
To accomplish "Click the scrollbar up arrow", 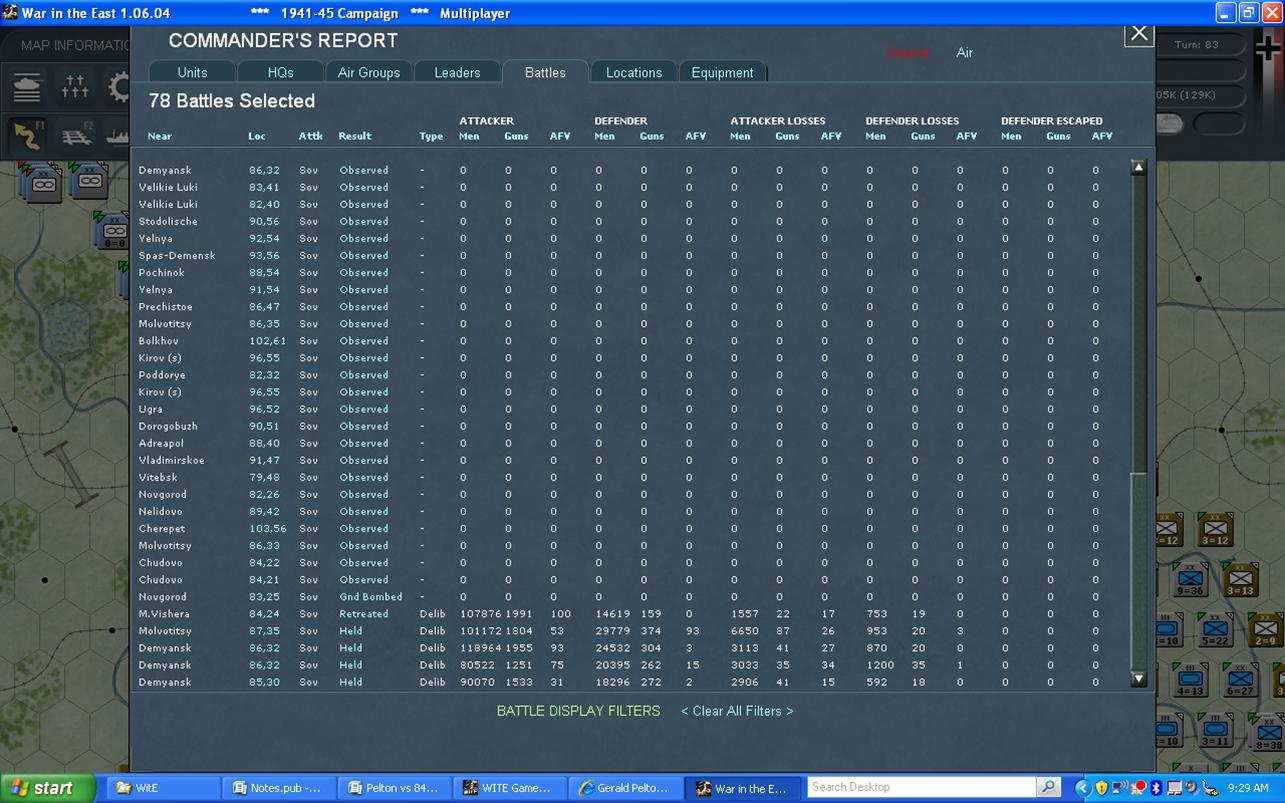I will point(1138,167).
